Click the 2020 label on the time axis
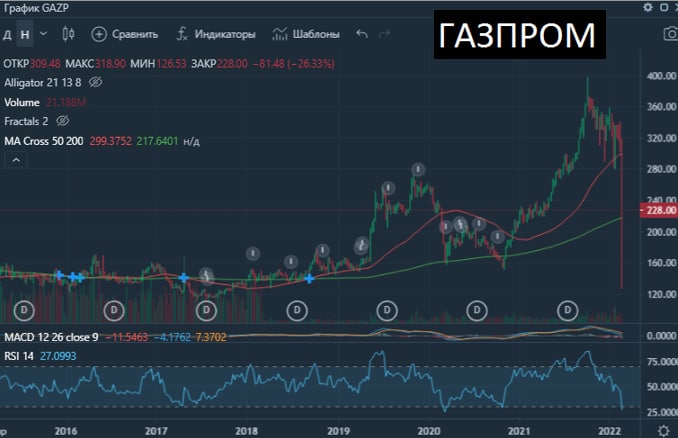This screenshot has width=678, height=438. point(429,431)
